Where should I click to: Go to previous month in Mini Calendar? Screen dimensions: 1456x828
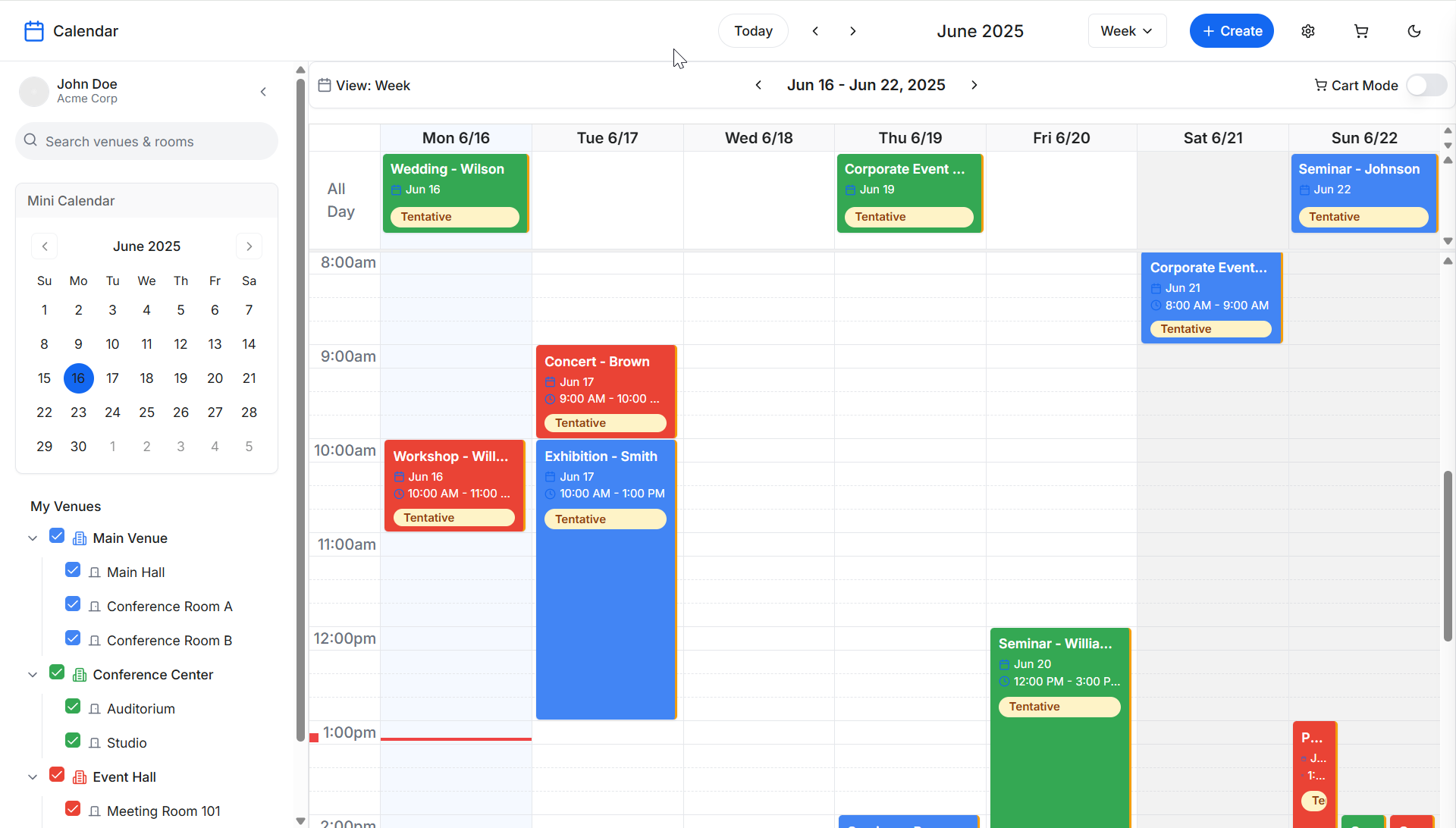[45, 246]
